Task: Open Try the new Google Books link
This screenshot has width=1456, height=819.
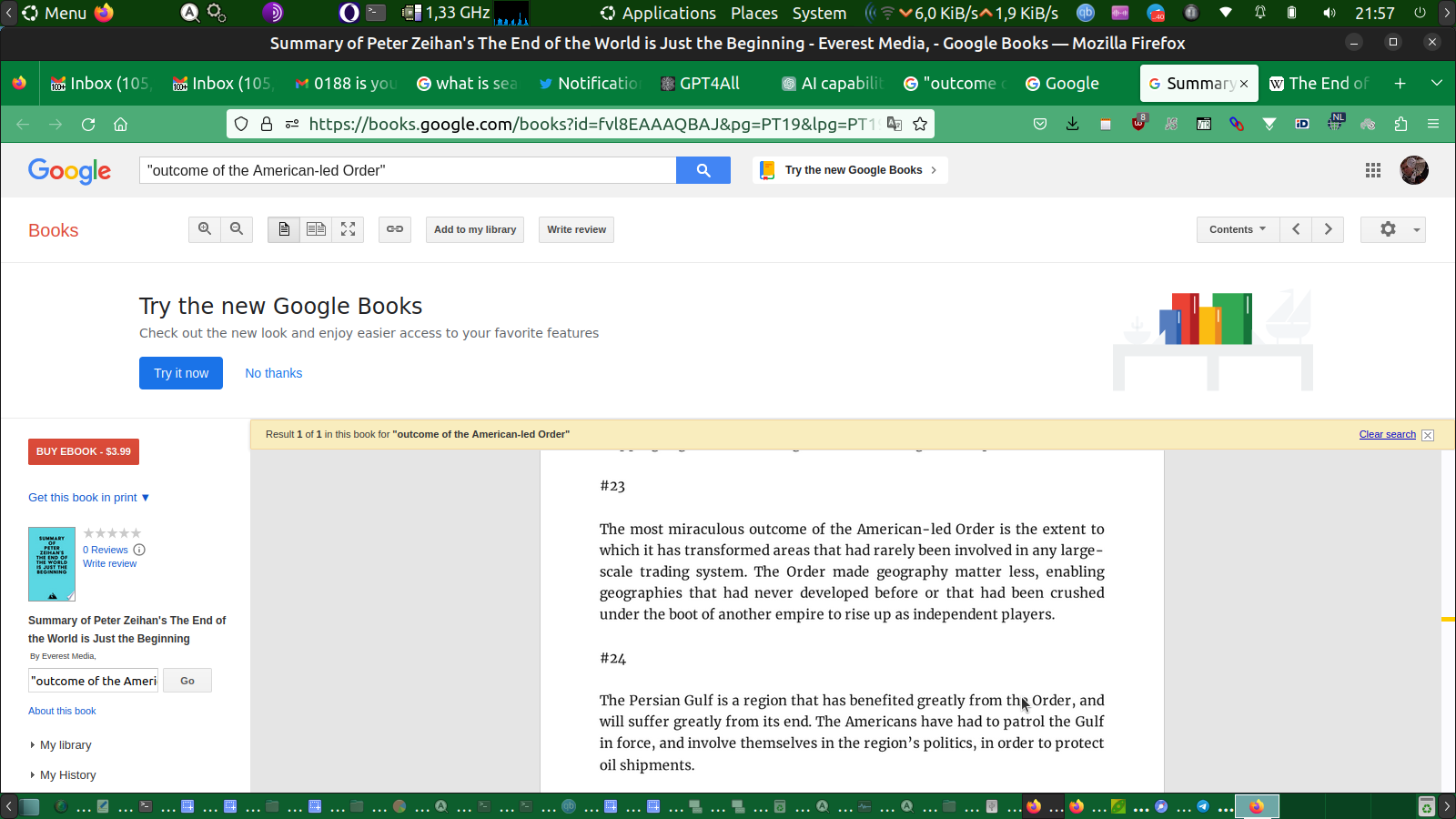Action: (x=850, y=170)
